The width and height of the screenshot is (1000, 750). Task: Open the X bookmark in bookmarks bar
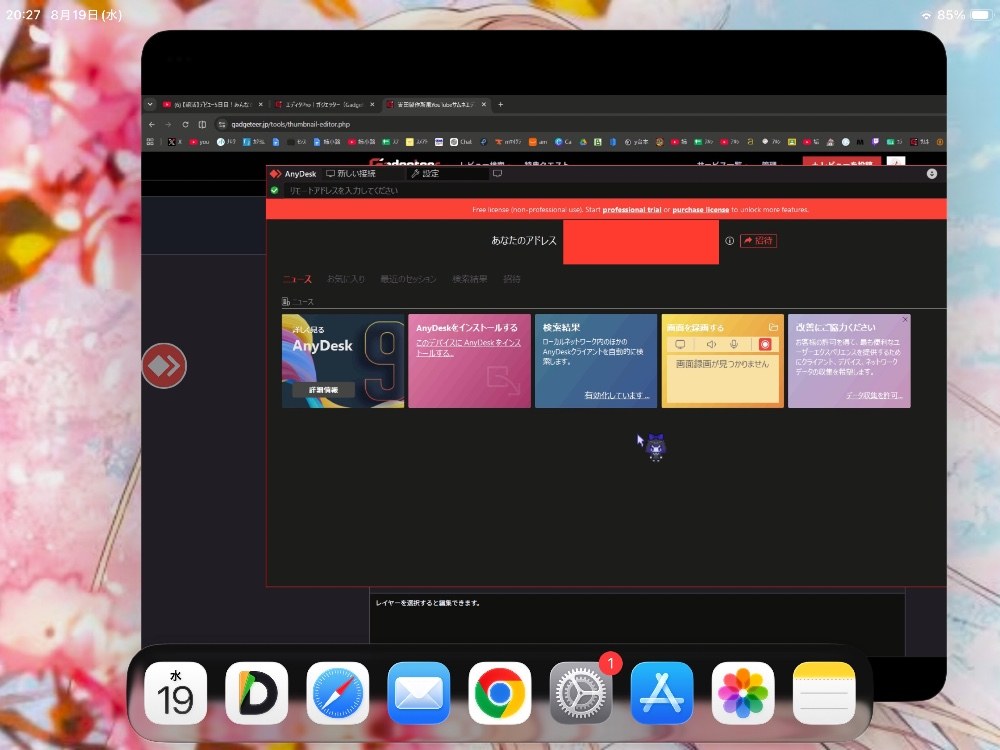click(x=174, y=142)
